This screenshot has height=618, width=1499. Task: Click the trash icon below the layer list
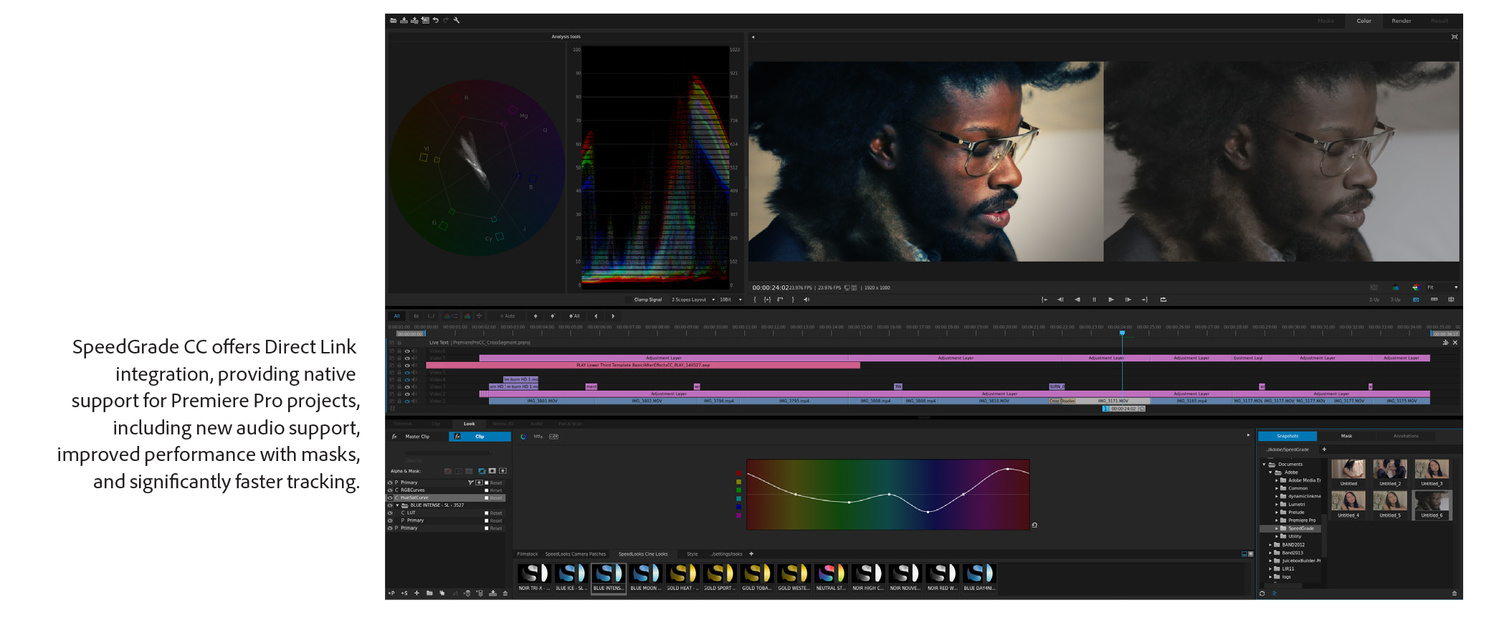click(505, 593)
